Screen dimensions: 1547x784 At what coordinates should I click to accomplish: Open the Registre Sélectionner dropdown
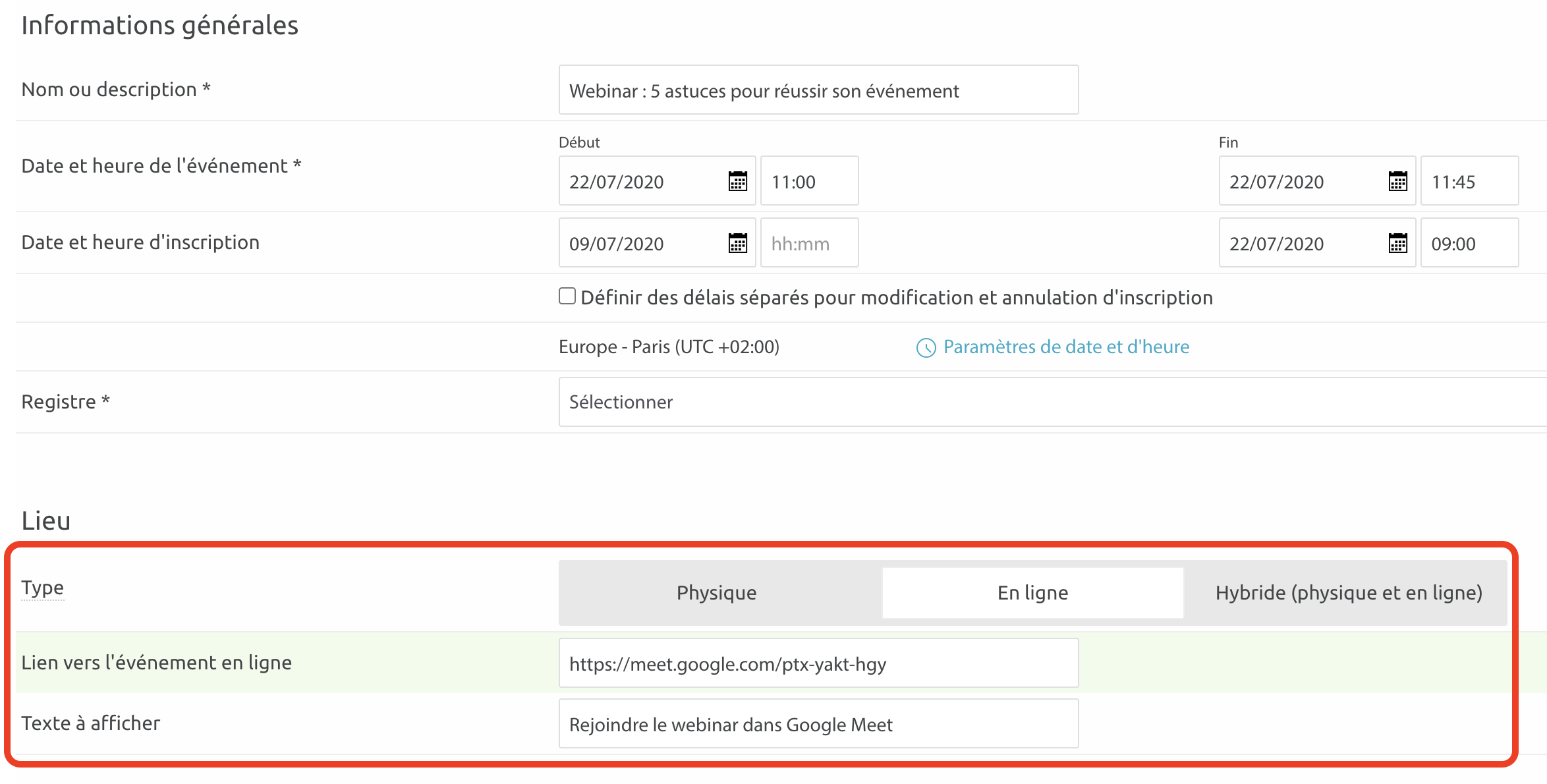pyautogui.click(x=1048, y=402)
